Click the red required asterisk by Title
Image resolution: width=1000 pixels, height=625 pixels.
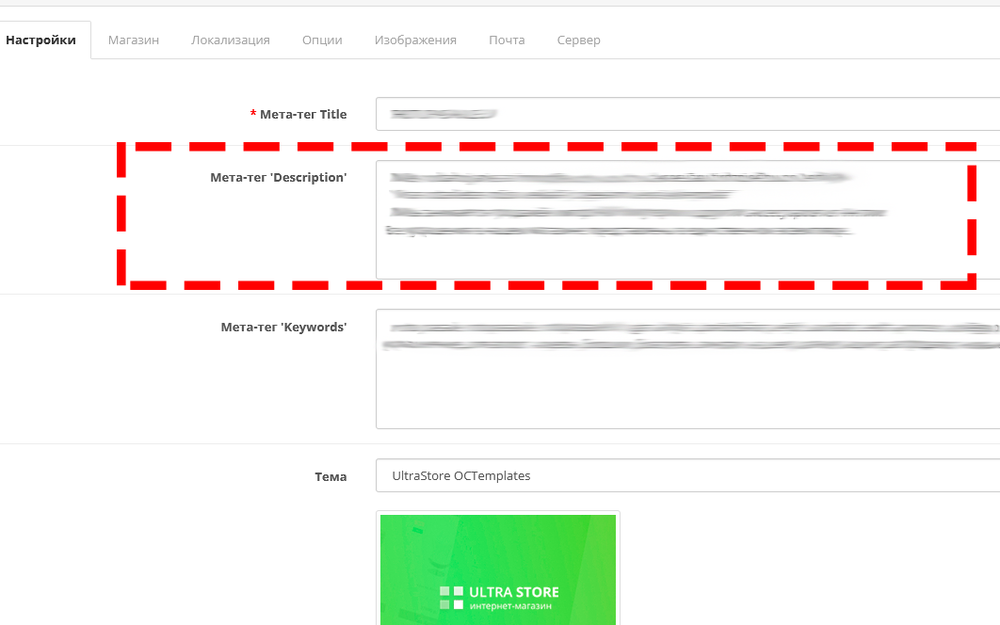click(x=253, y=114)
